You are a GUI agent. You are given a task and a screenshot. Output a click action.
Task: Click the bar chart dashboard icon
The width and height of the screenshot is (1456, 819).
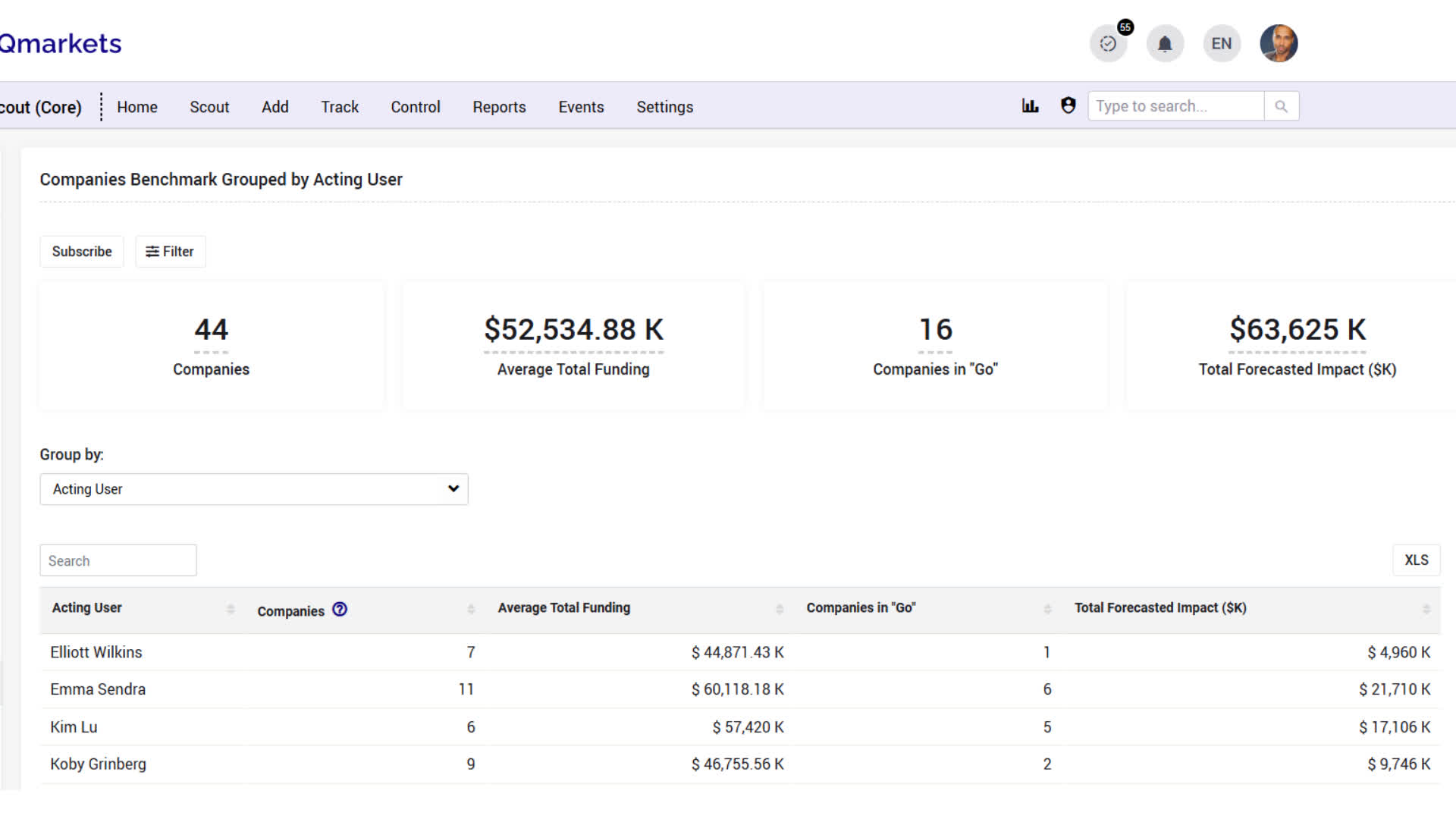(1030, 106)
